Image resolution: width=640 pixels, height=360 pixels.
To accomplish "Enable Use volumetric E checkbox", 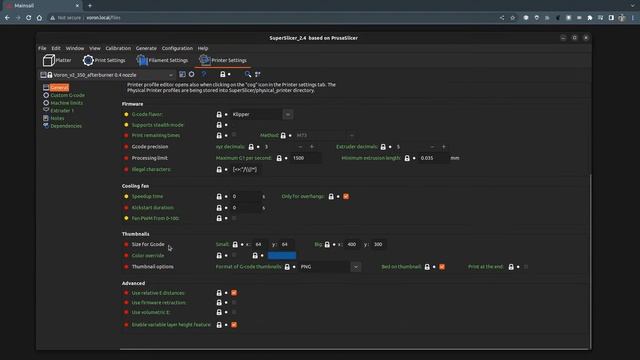I will point(234,312).
